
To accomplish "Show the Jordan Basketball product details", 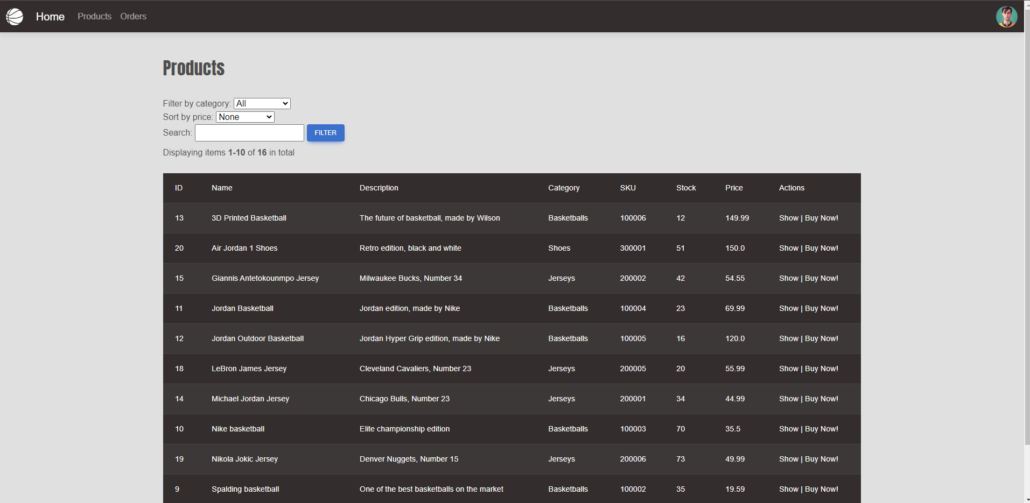I will [x=788, y=309].
